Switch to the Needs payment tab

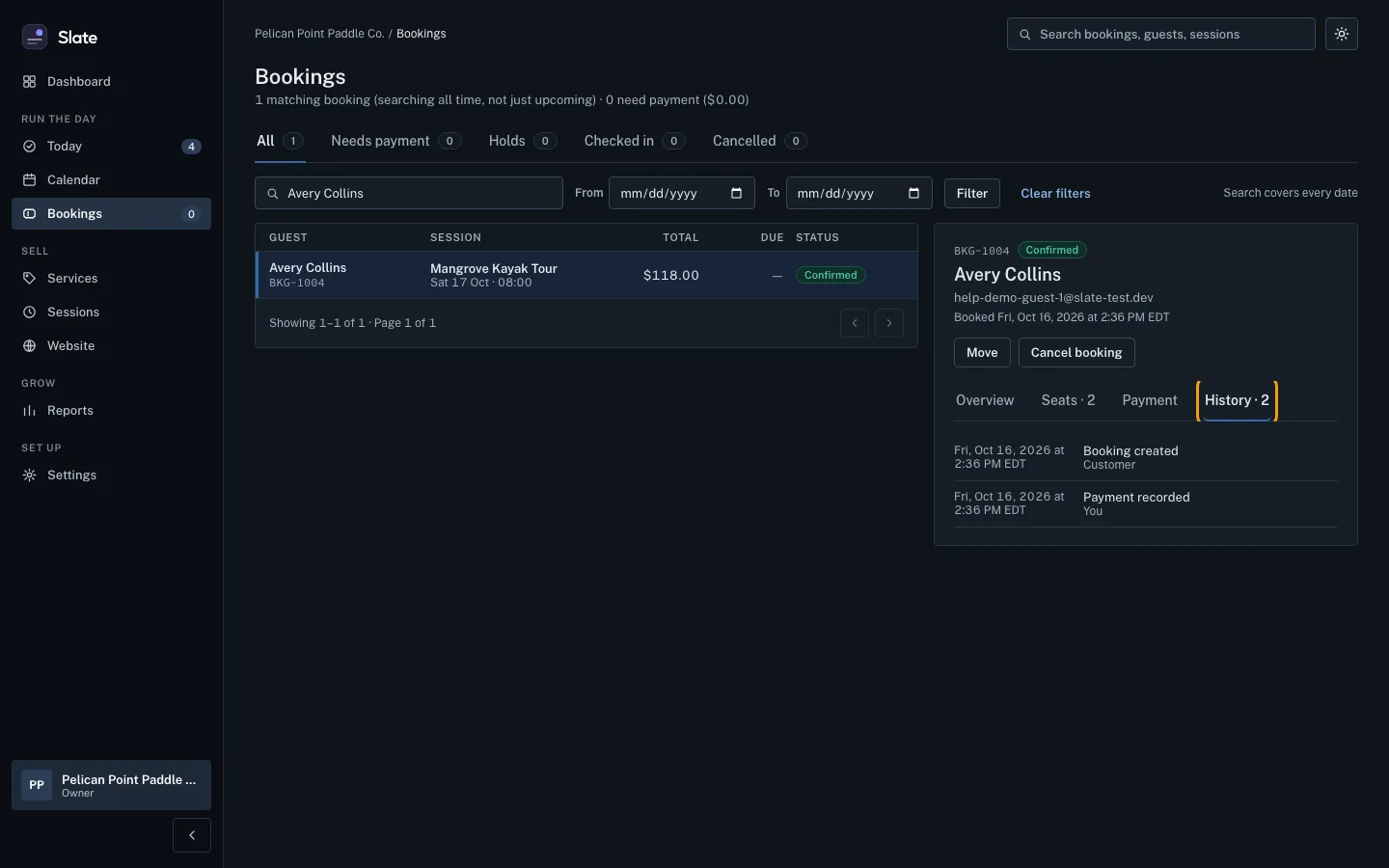tap(395, 141)
